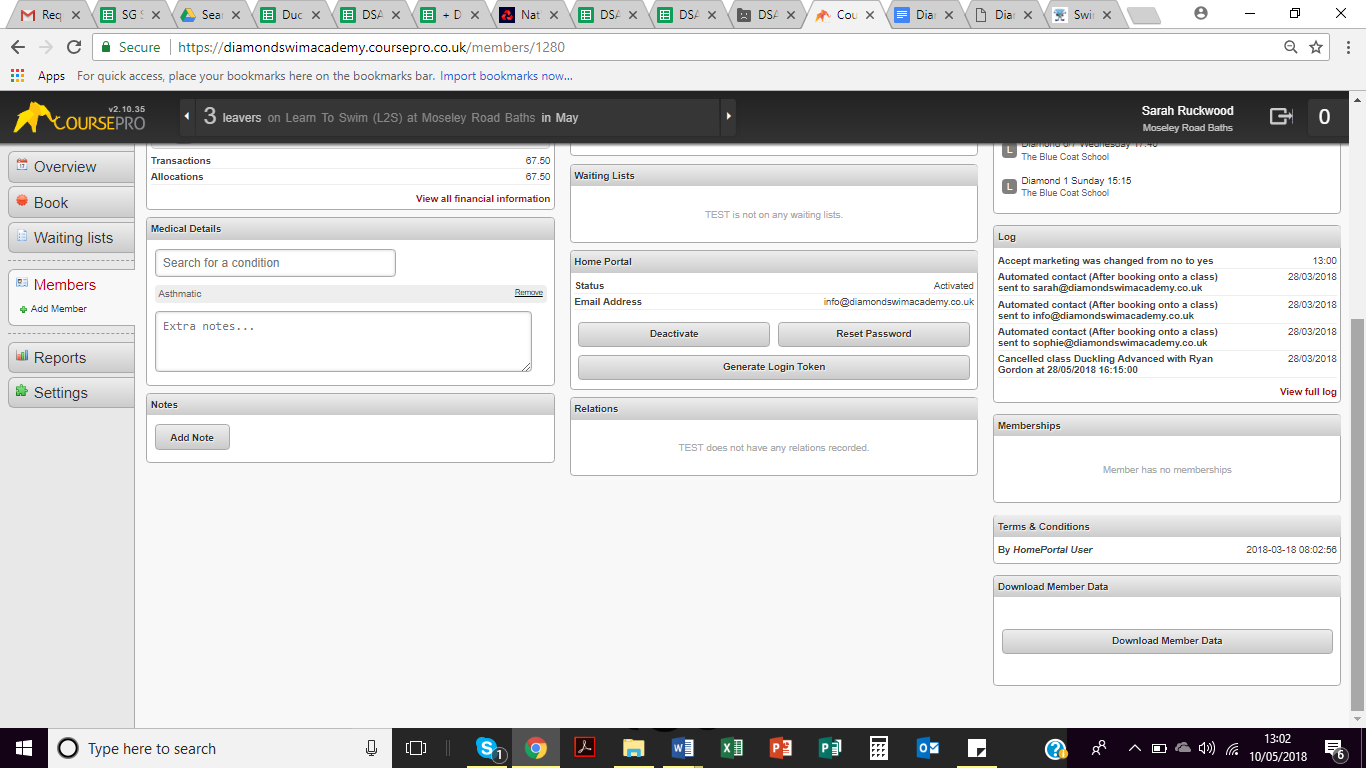
Task: Open Adobe Acrobat from taskbar
Action: pos(585,748)
